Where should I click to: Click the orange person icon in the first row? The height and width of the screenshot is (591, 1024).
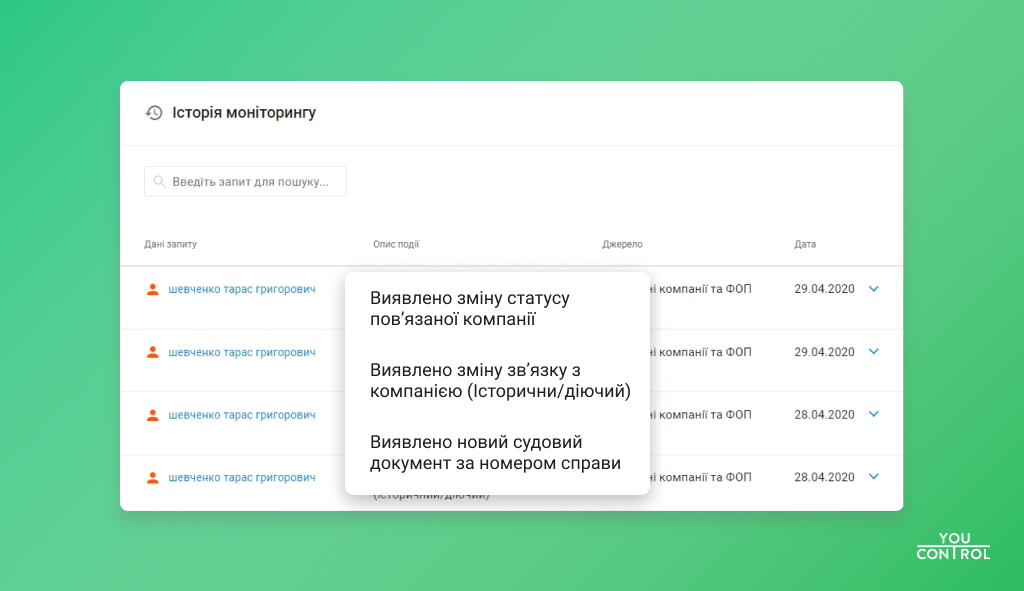point(153,289)
